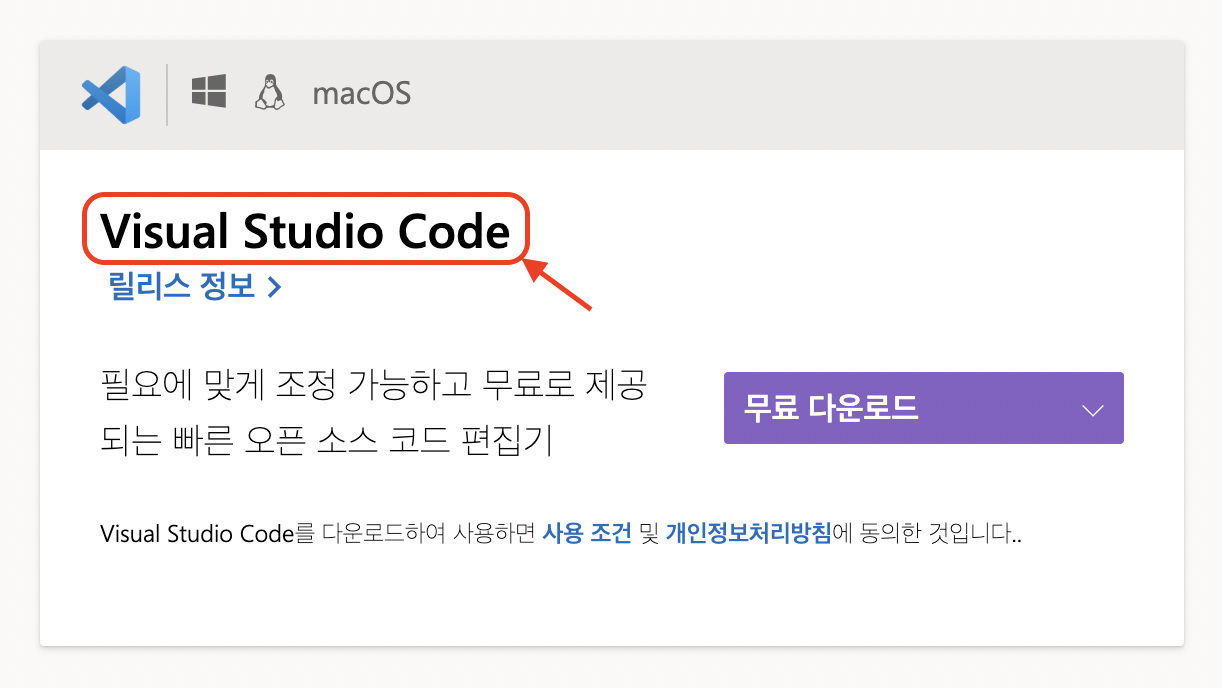Click the text 다운로드하여 사용하면 in the license notice
The height and width of the screenshot is (688, 1222).
point(429,534)
